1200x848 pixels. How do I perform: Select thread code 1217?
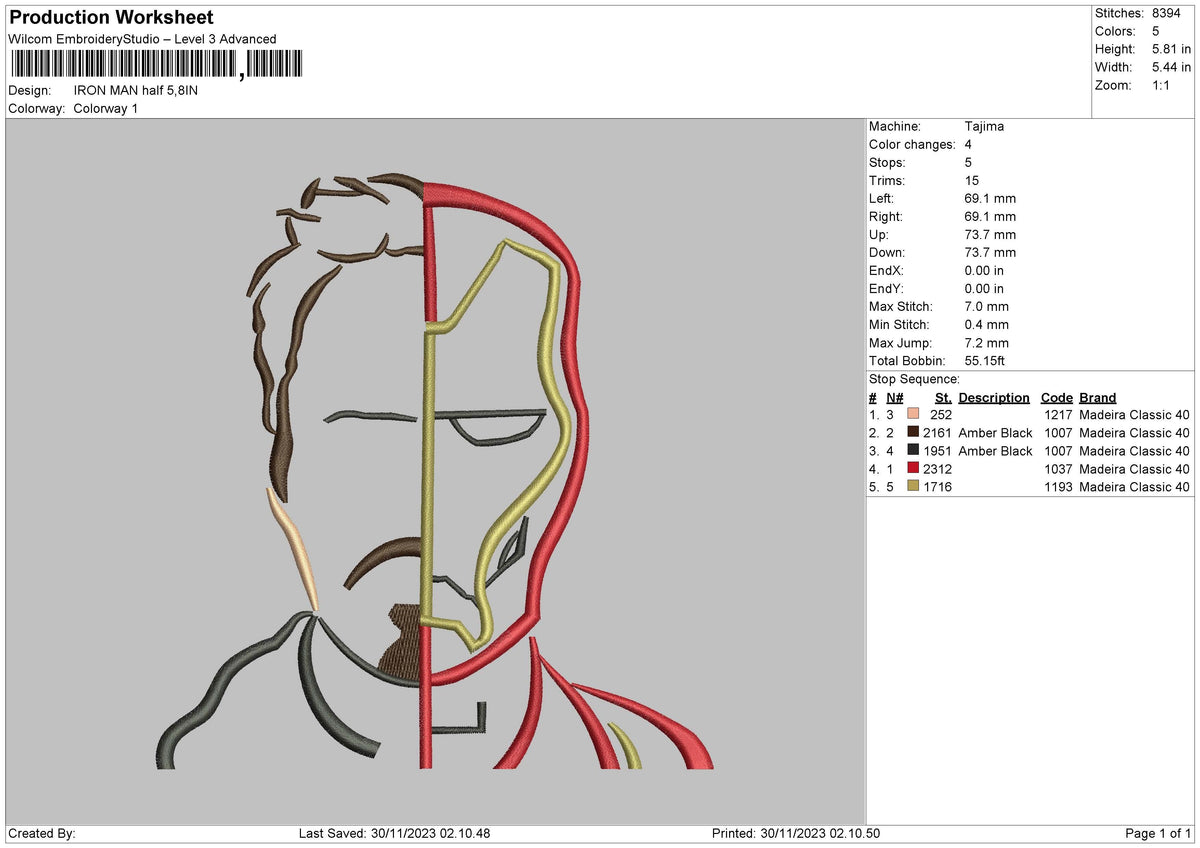[1057, 415]
